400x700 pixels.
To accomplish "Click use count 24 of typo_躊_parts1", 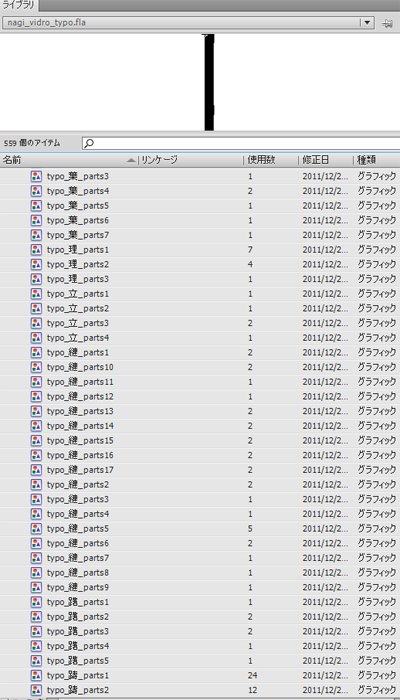I will [253, 675].
